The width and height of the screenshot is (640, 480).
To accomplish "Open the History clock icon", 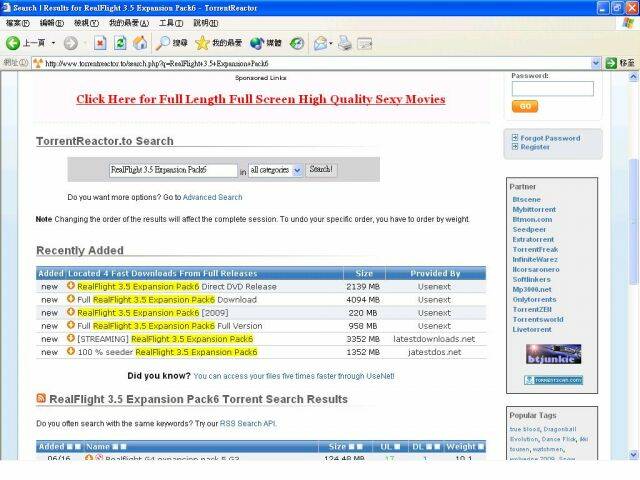I will click(297, 43).
